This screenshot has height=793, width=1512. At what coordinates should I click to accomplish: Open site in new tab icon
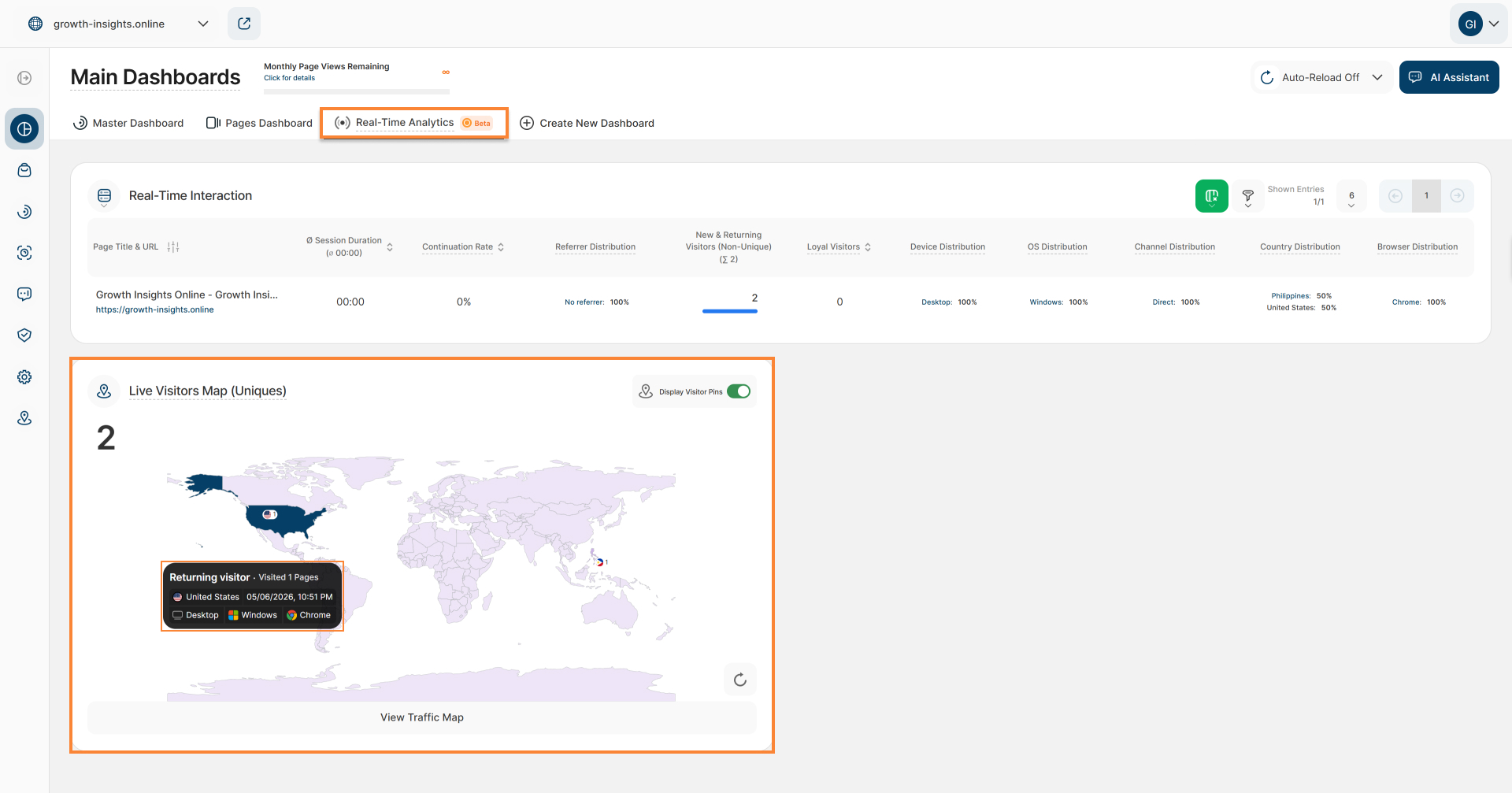click(x=244, y=24)
